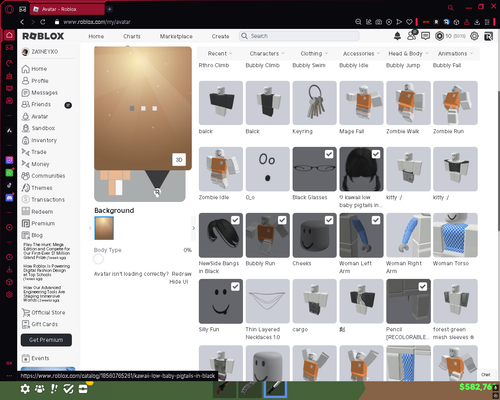Reload the browser page

43,22
